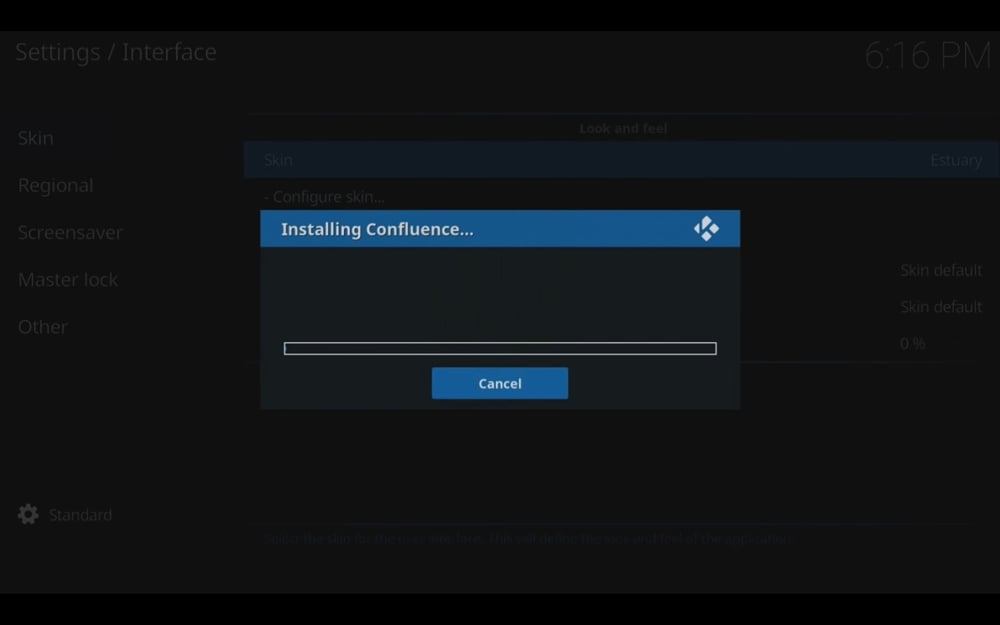
Task: Open the Screensaver settings category
Action: pyautogui.click(x=70, y=232)
